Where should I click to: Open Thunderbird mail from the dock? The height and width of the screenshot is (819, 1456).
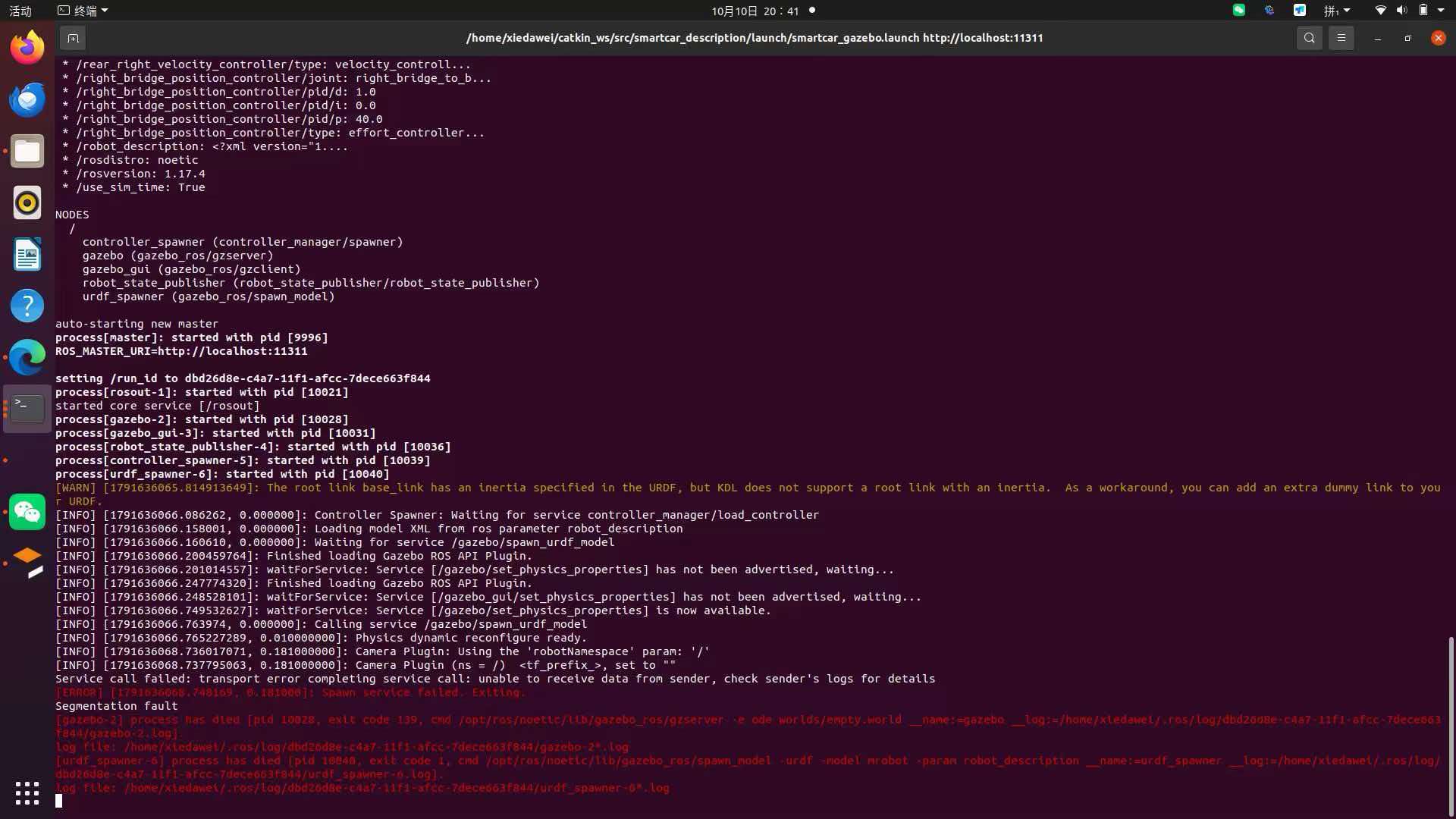[27, 99]
